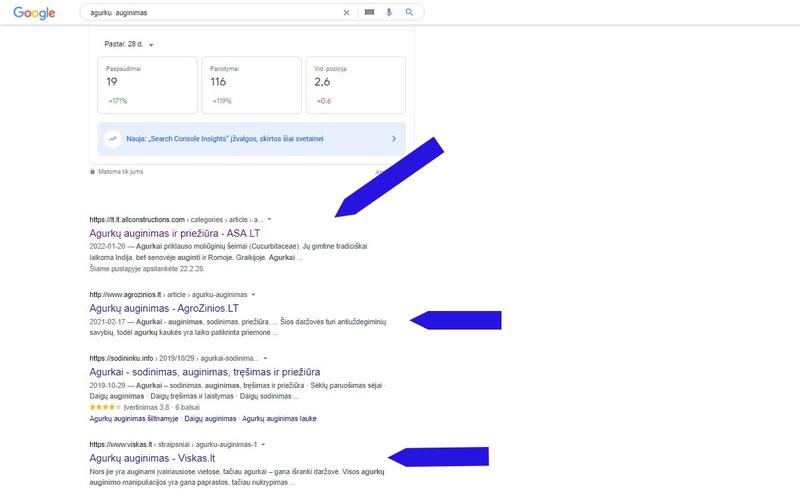800x502 pixels.
Task: Open the Vid. pozicija 2,6 card
Action: point(356,85)
